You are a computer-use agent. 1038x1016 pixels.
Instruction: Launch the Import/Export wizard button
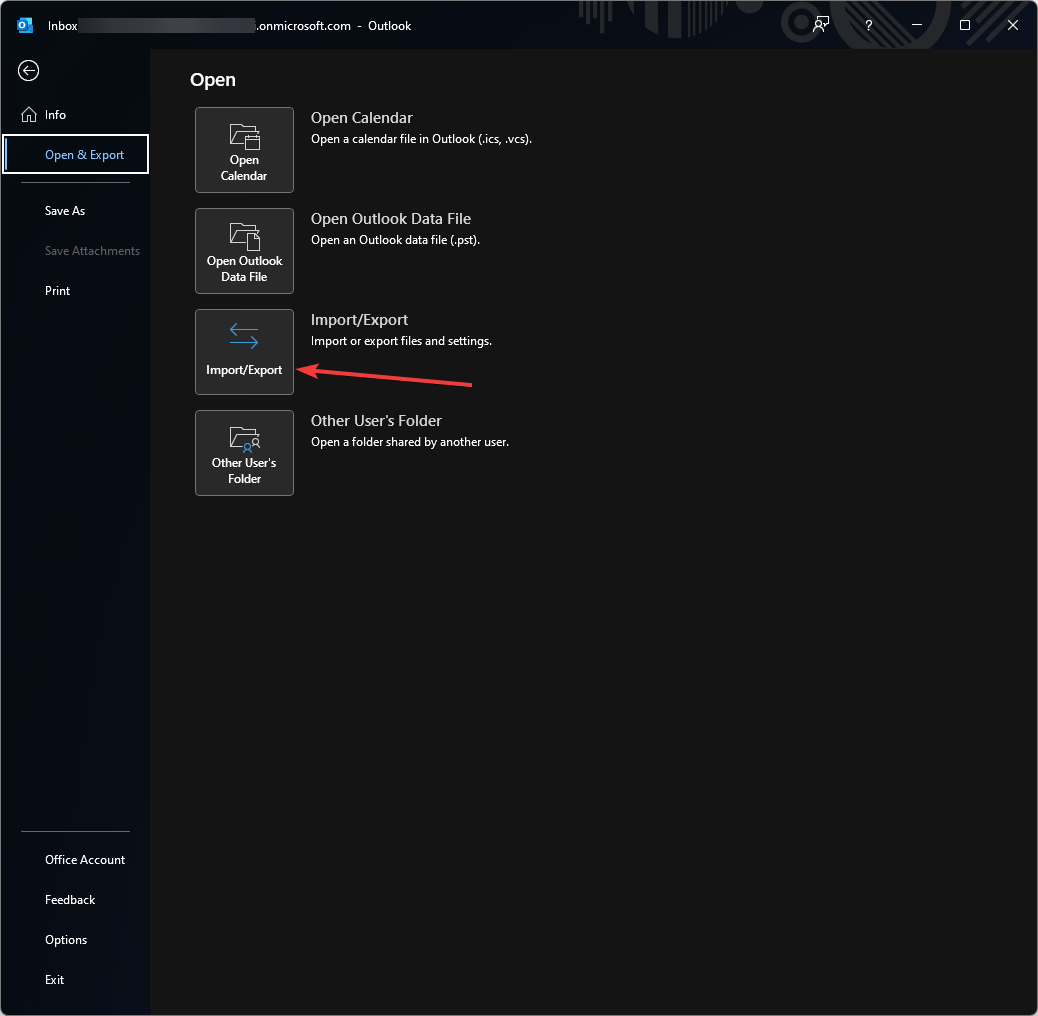click(244, 352)
